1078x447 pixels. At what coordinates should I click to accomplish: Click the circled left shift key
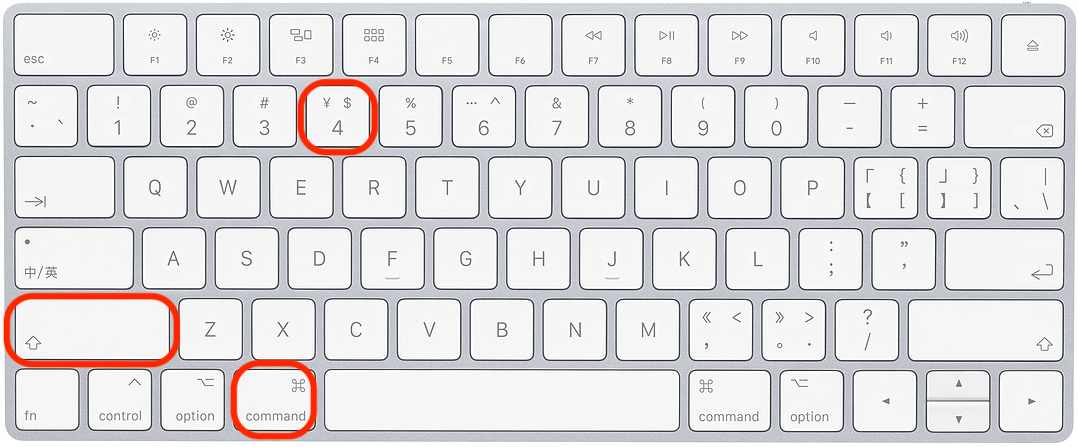click(x=91, y=329)
